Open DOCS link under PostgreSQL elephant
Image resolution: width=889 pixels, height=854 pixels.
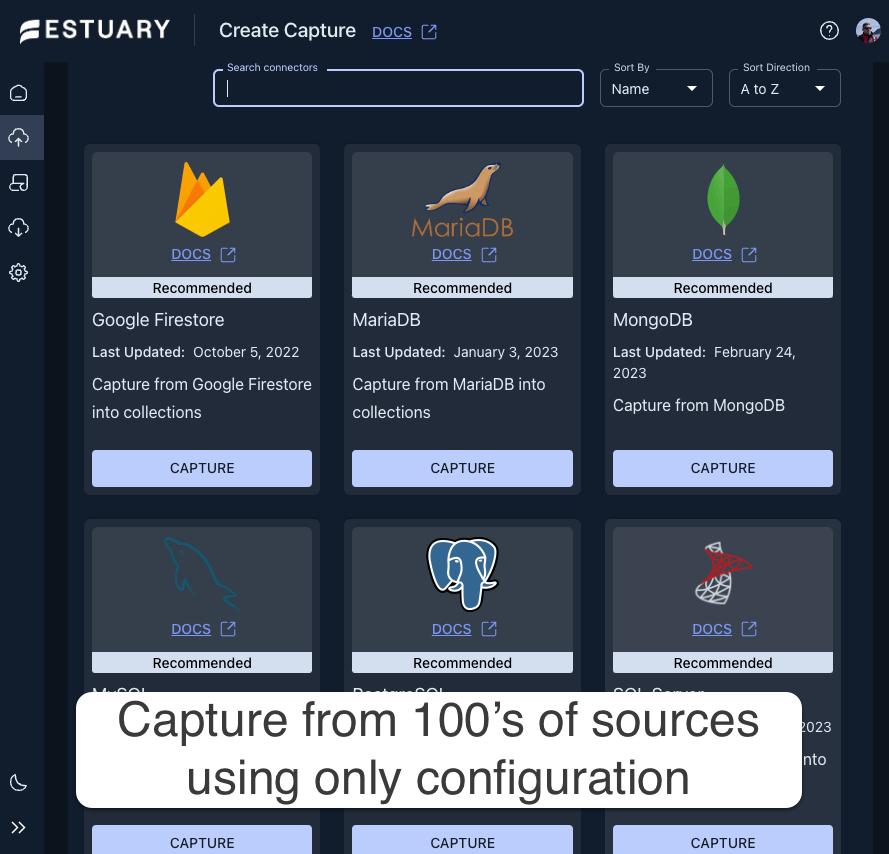[451, 629]
